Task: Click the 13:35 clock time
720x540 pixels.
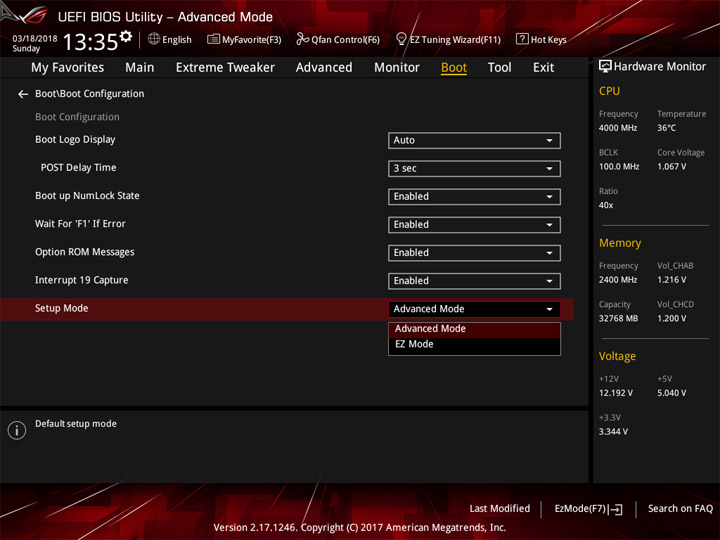Action: tap(90, 42)
